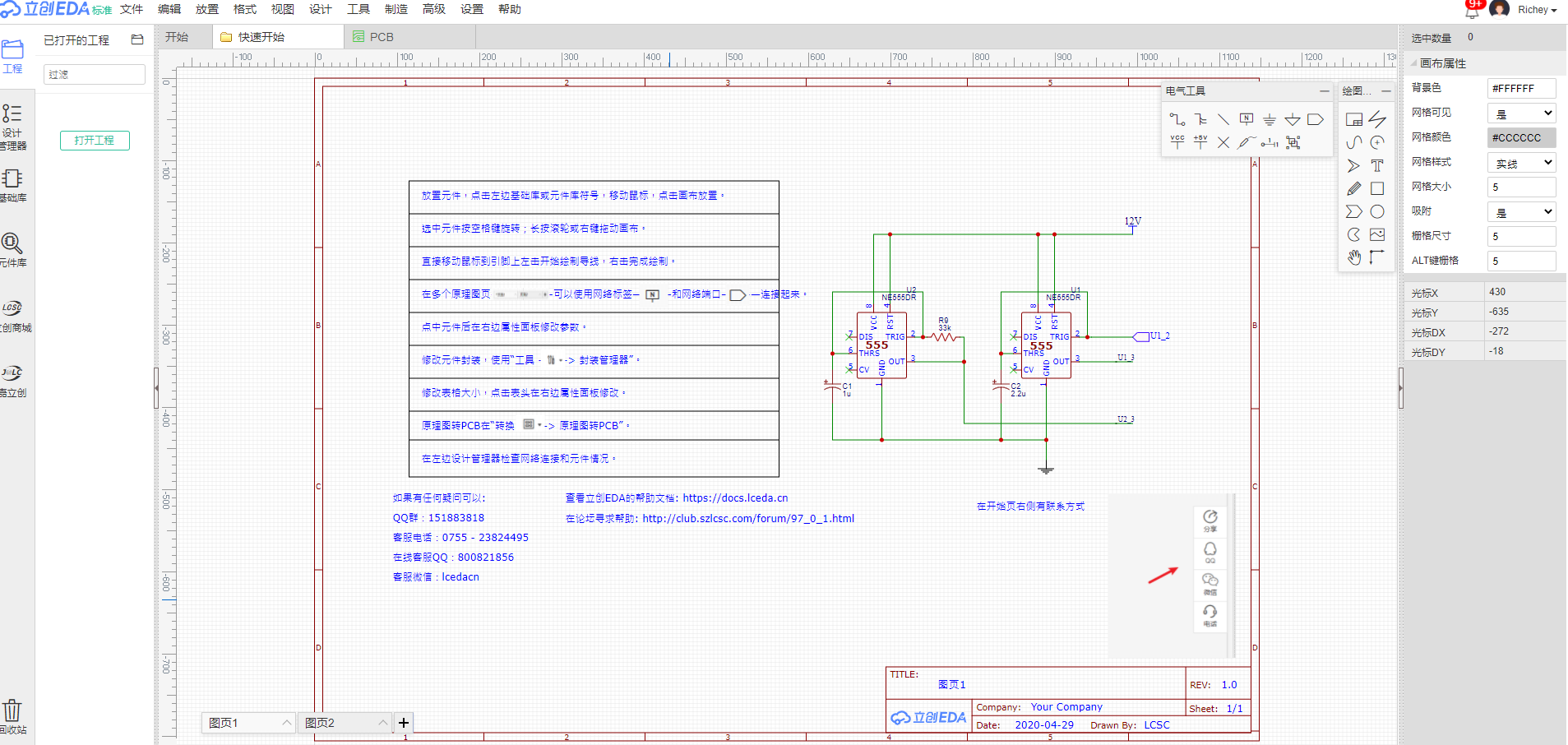Select the arrowhead drawing tool
1568x745 pixels.
1354,165
